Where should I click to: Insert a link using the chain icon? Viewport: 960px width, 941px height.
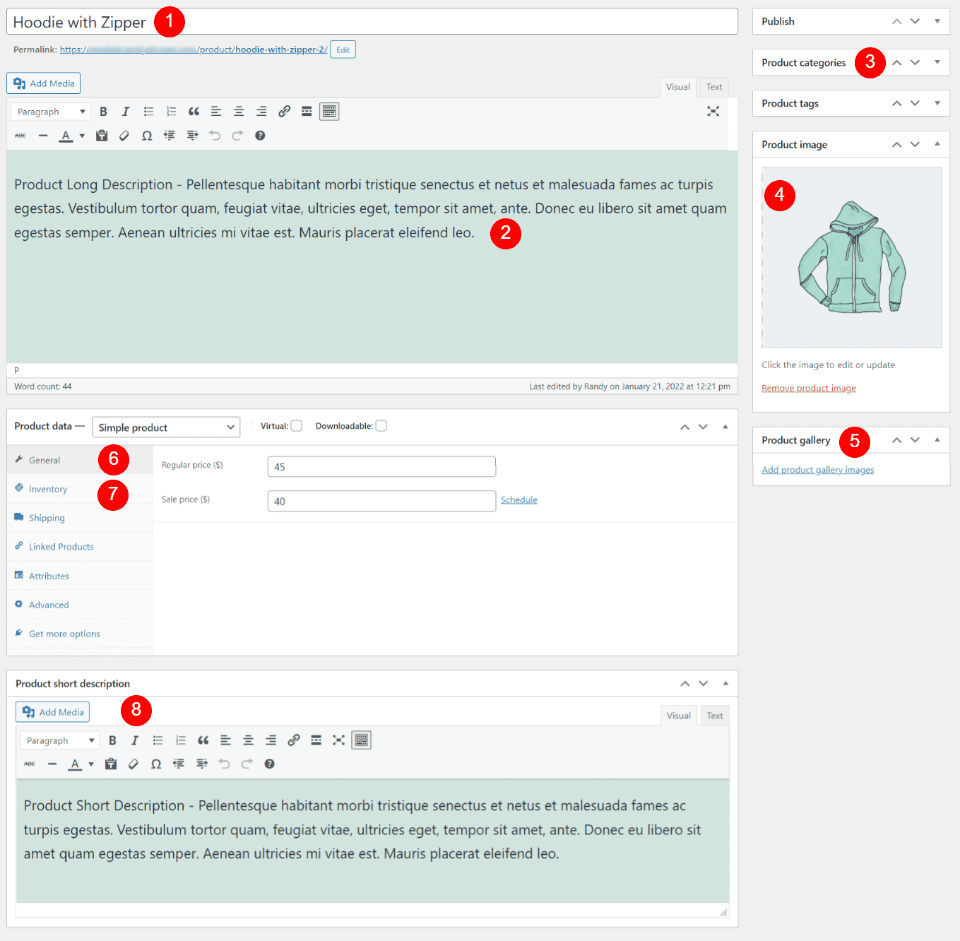[284, 111]
